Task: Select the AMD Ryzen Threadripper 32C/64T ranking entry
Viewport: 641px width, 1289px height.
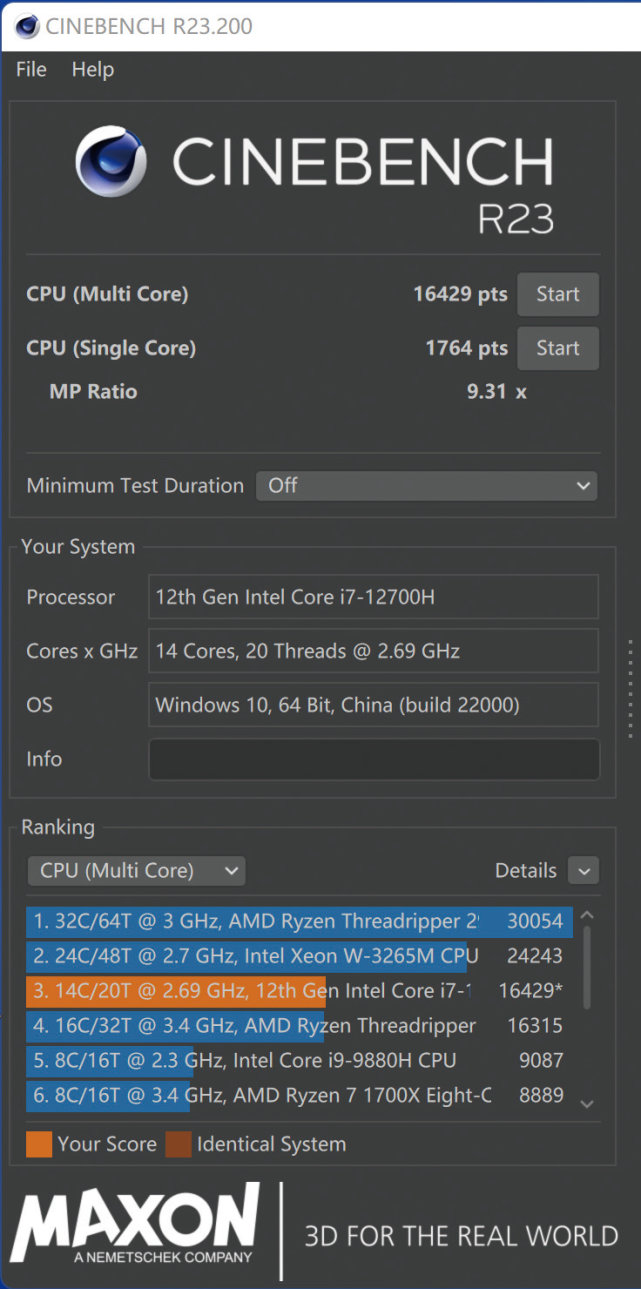Action: [x=300, y=921]
